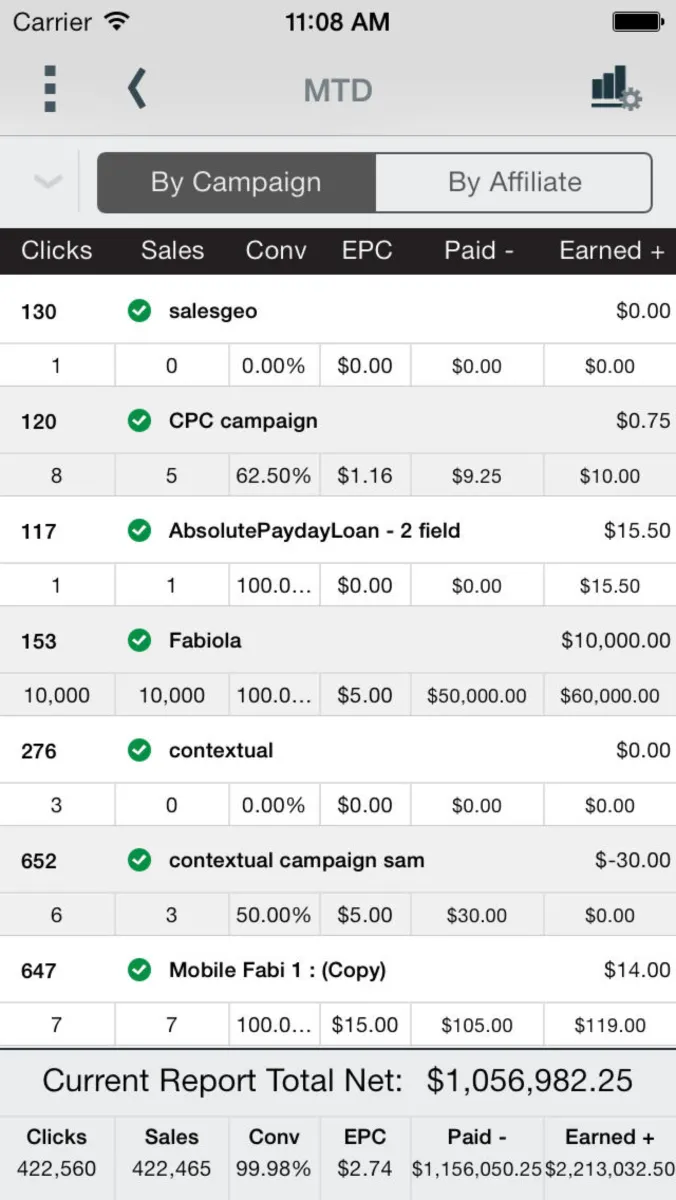Open the three-dot vertical menu
The width and height of the screenshot is (676, 1200).
[x=50, y=90]
